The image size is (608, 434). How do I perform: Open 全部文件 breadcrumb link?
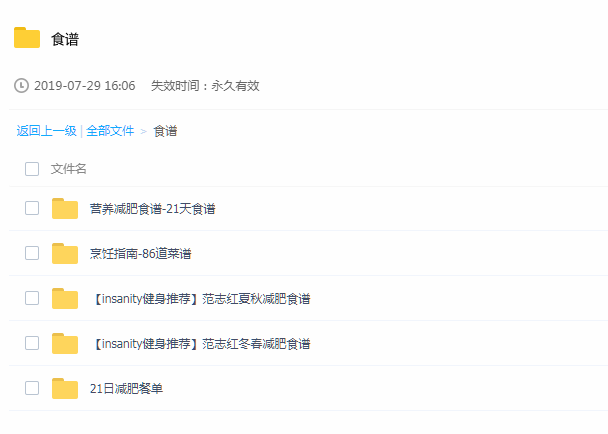click(110, 131)
